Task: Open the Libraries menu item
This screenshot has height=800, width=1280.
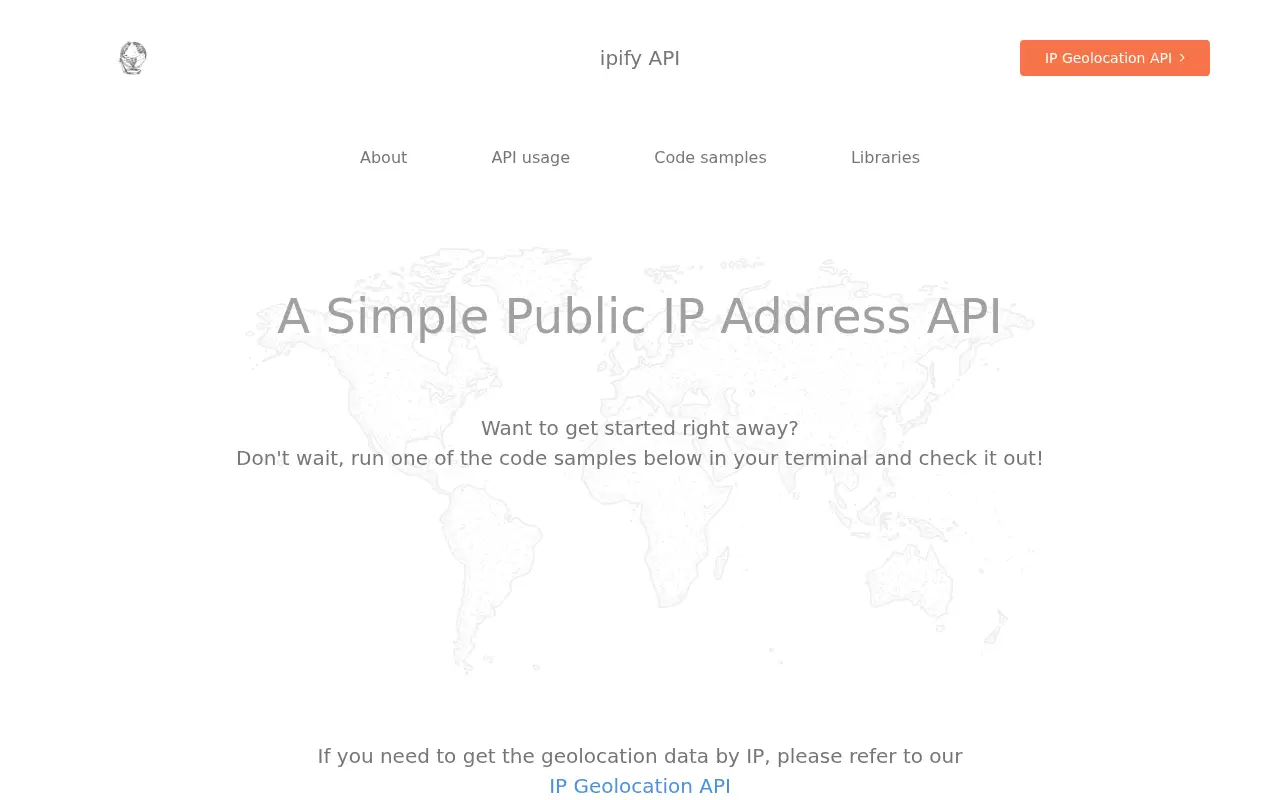Action: point(885,157)
